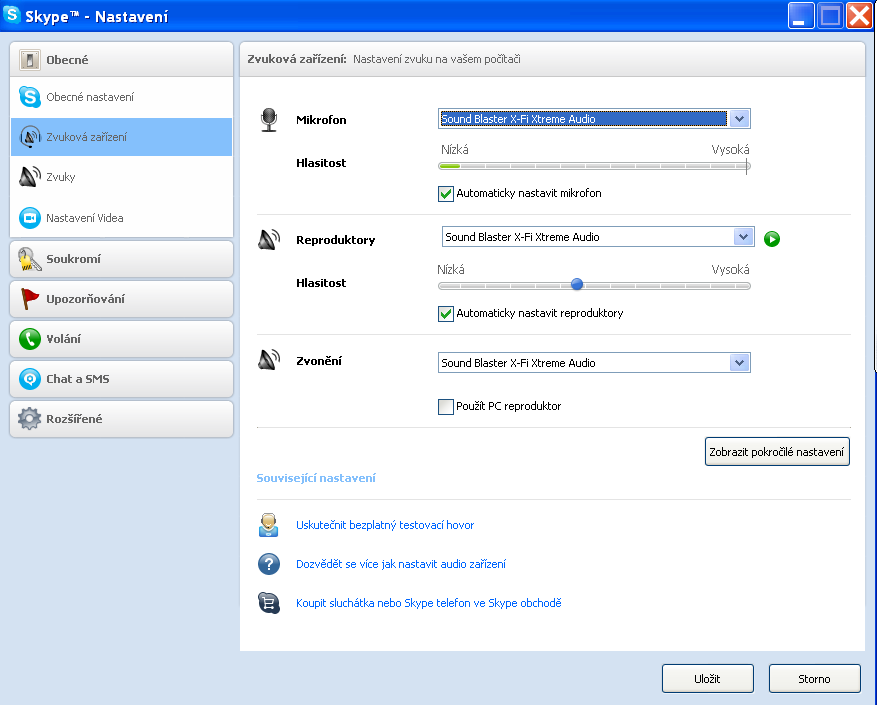Expand the Reproduktory device dropdown
The height and width of the screenshot is (705, 877).
tap(742, 237)
